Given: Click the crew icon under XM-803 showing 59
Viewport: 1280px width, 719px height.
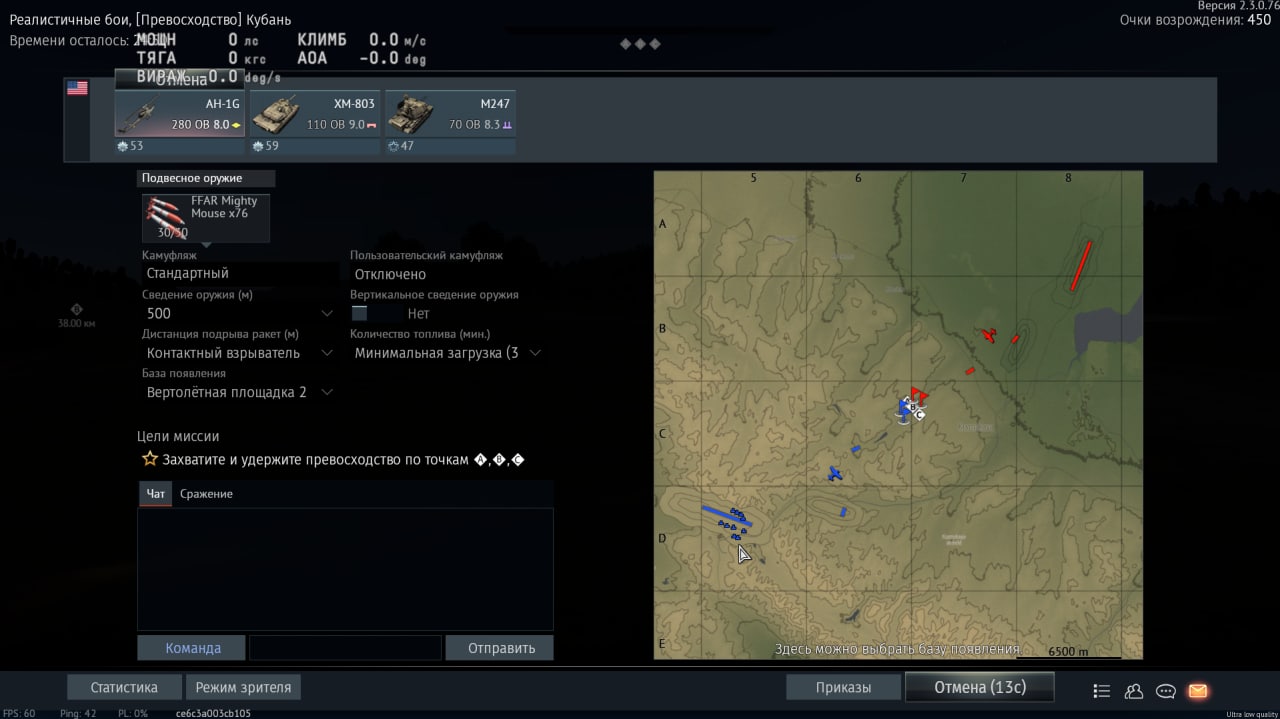Looking at the screenshot, I should 258,146.
